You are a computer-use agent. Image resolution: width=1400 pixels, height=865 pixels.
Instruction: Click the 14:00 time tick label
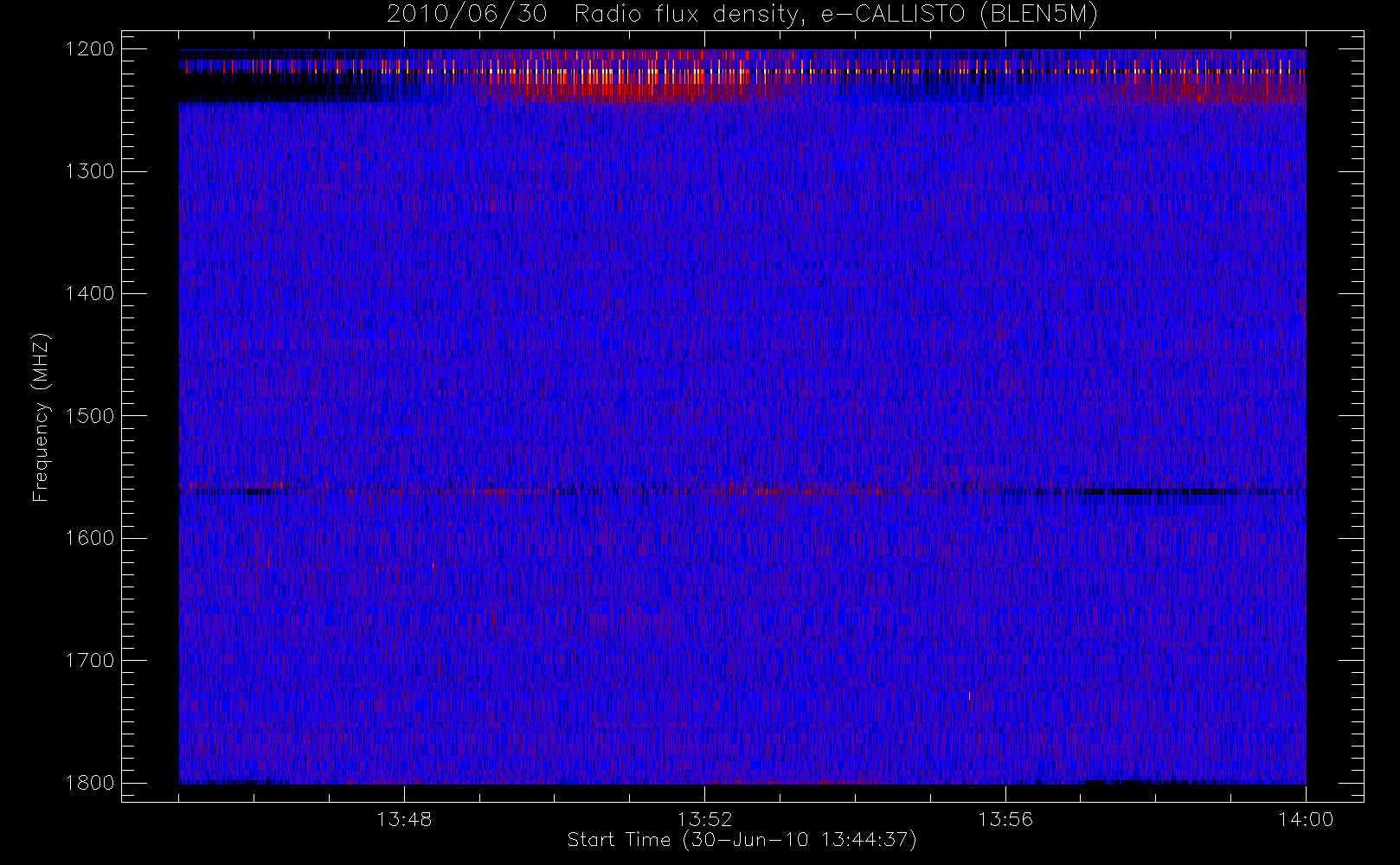[x=1306, y=819]
